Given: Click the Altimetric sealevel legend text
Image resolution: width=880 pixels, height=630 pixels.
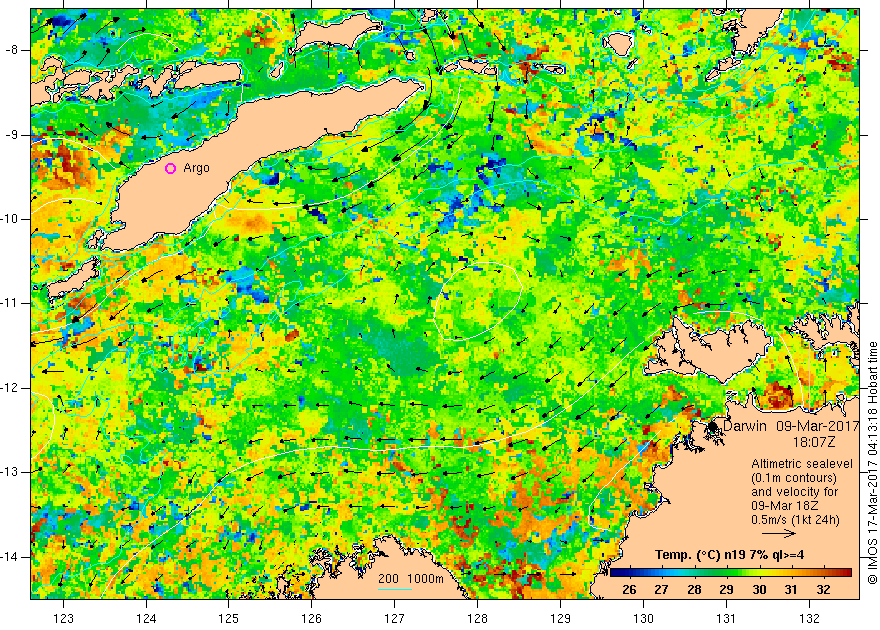Looking at the screenshot, I should point(801,464).
